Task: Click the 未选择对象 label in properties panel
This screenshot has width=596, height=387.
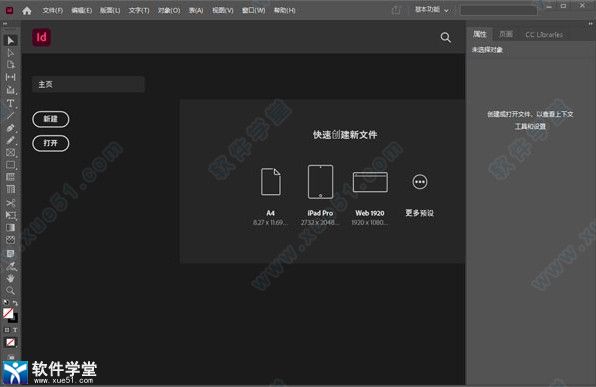Action: coord(487,50)
